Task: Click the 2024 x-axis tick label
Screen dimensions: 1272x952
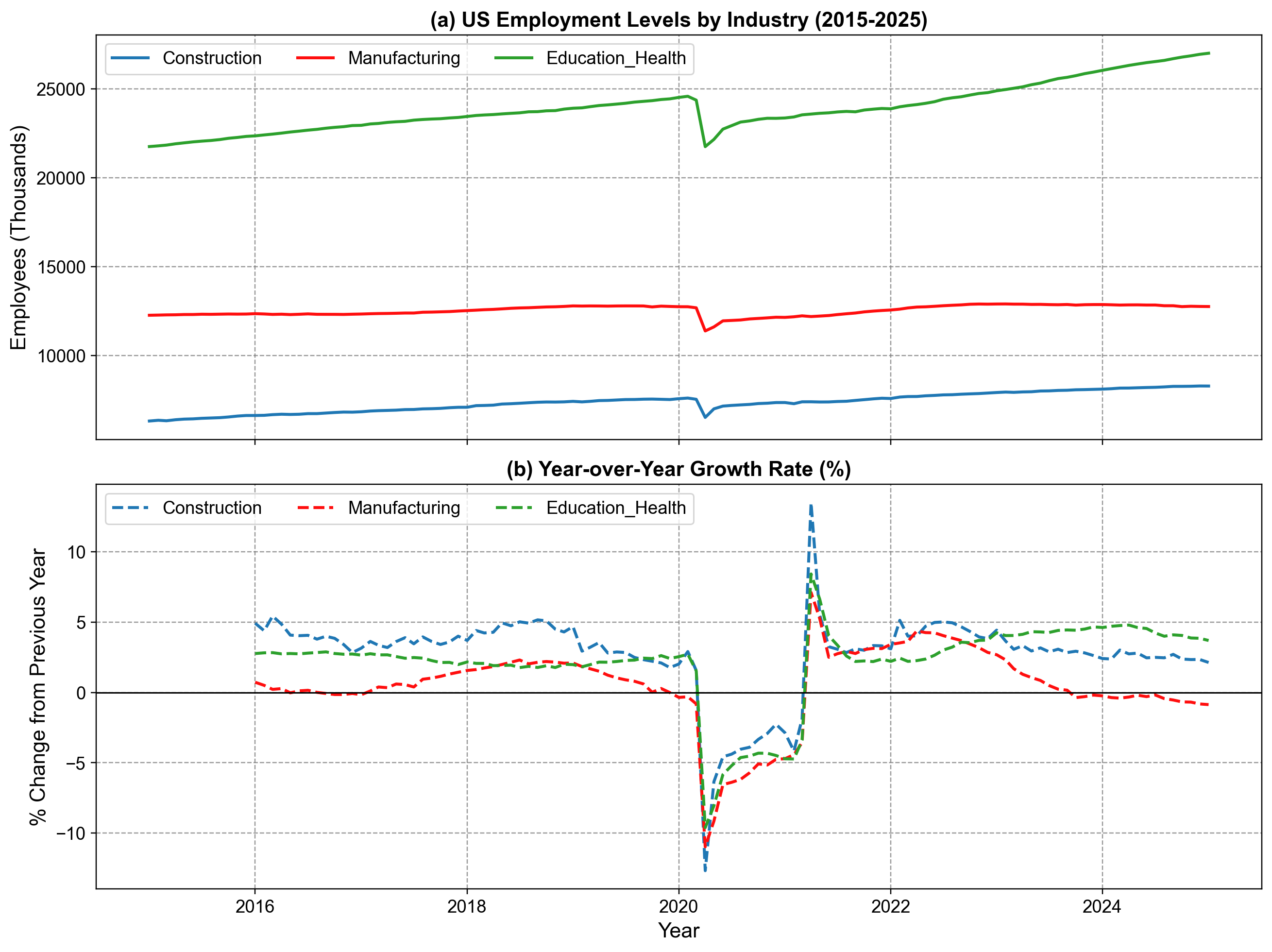Action: (1102, 907)
